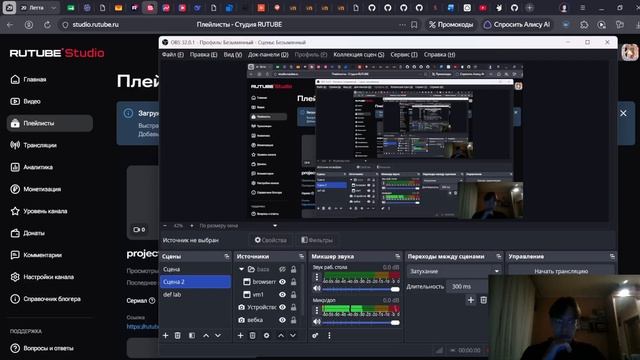This screenshot has height=360, width=640.
Task: Open Док-панели menu in OBS
Action: [268, 55]
